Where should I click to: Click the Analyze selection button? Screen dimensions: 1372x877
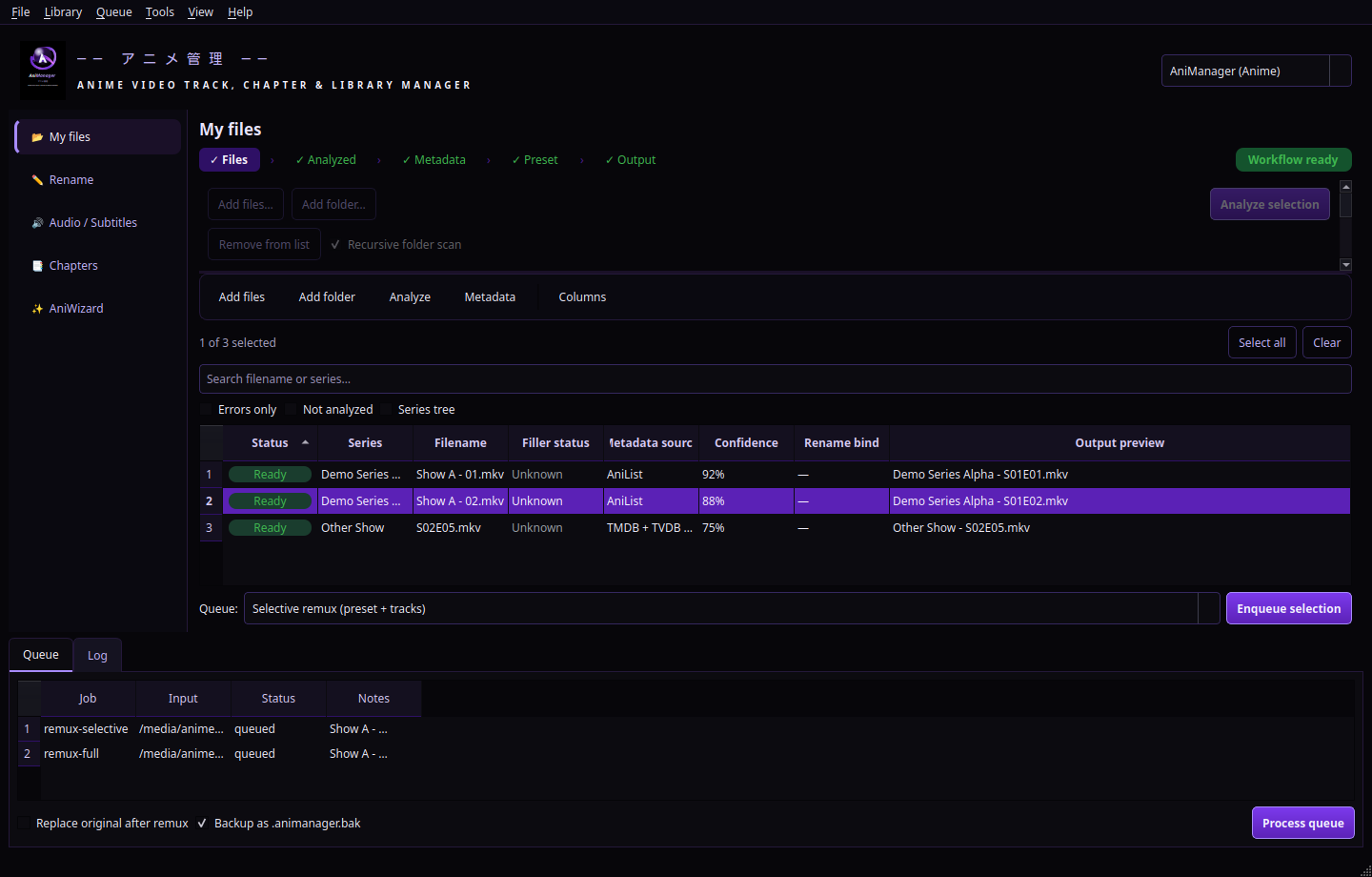1269,204
